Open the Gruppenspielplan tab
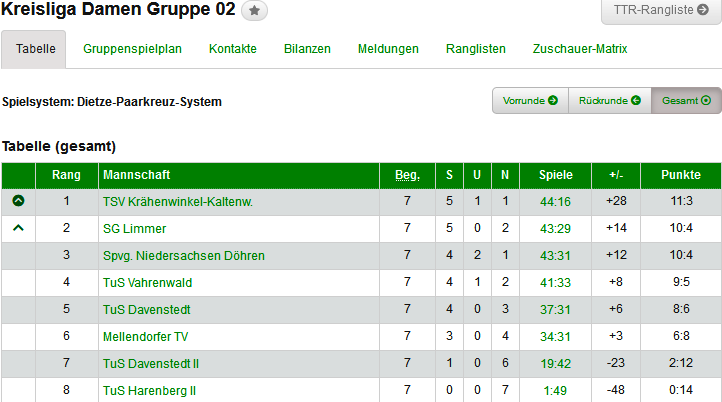 tap(132, 49)
